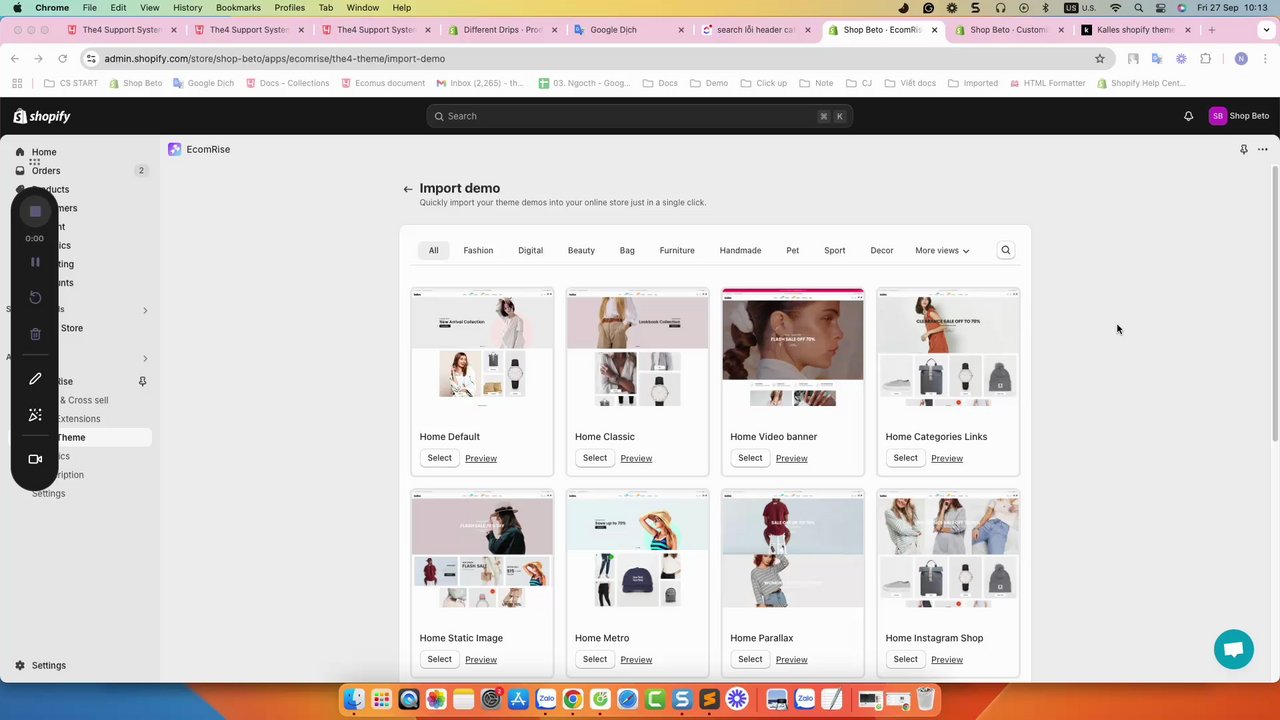Open Safari from the Dock

(627, 699)
